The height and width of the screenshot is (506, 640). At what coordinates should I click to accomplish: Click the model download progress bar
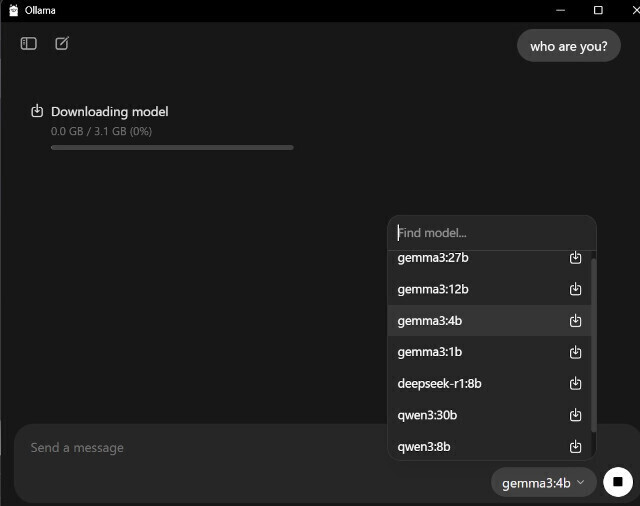tap(172, 148)
